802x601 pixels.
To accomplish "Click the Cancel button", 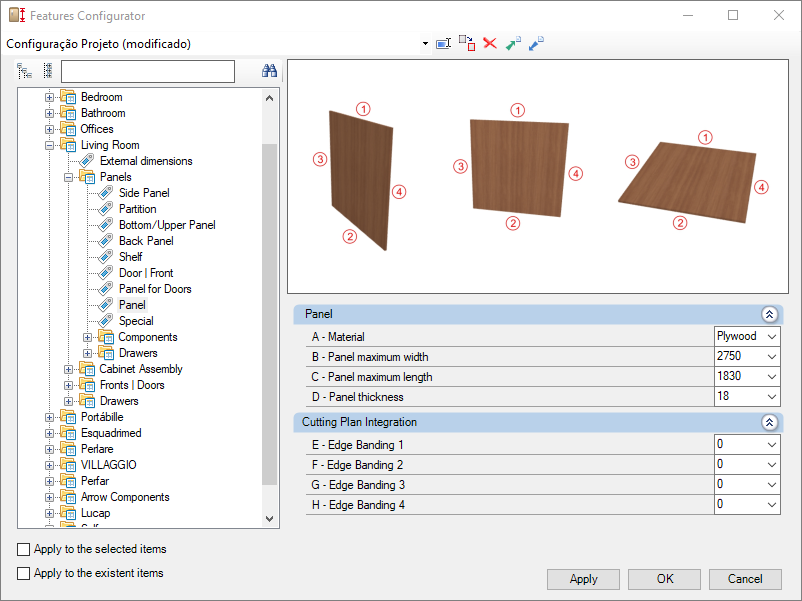I will pyautogui.click(x=745, y=579).
